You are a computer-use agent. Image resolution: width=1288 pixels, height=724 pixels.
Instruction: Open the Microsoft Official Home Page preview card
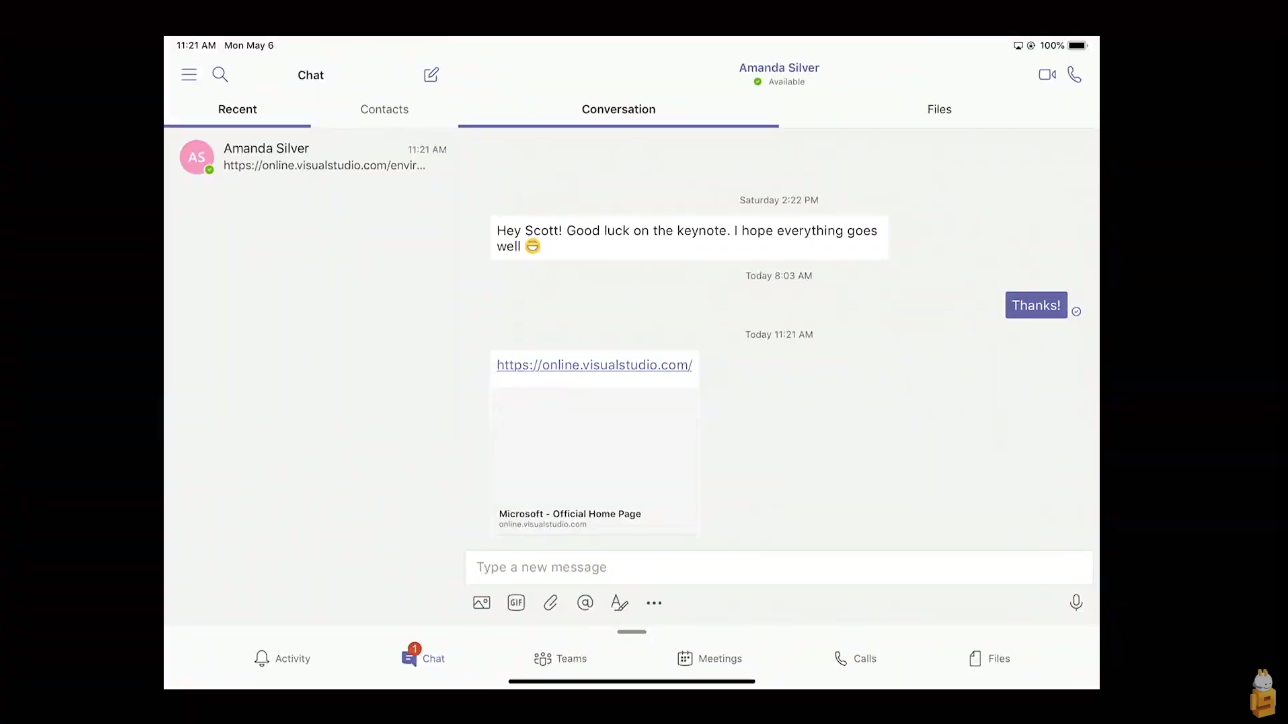click(594, 462)
